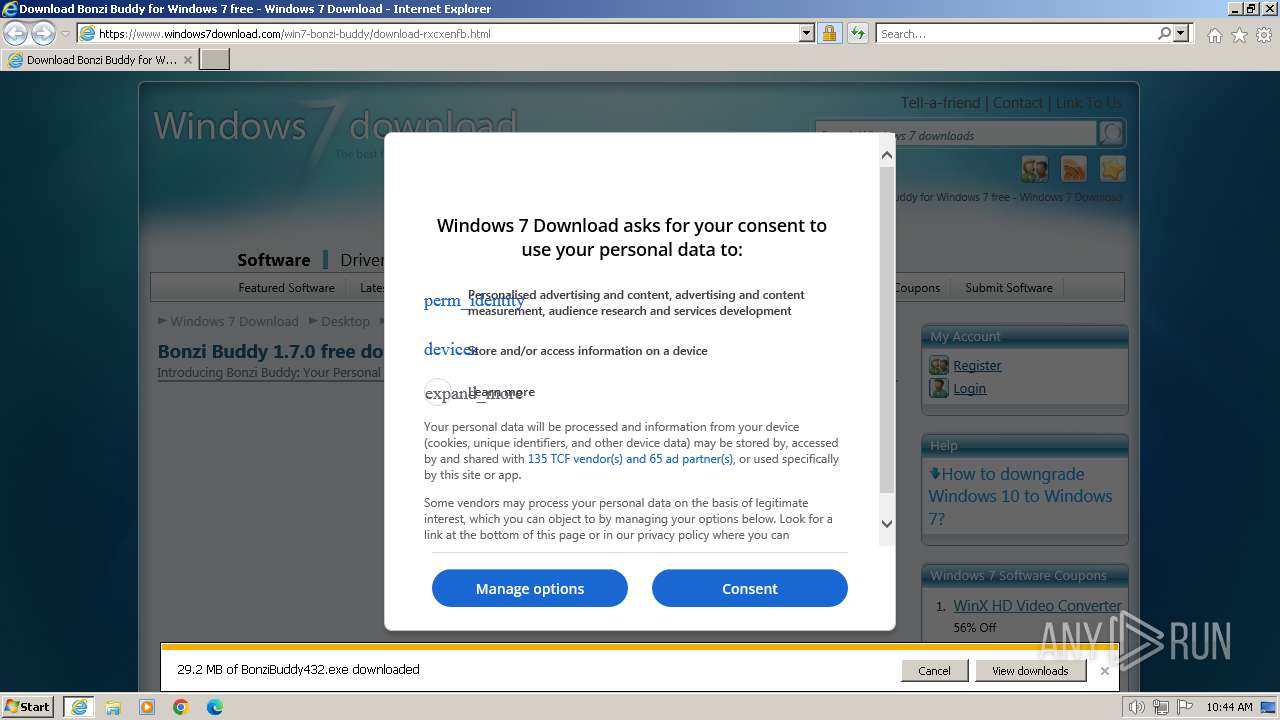Click the Login link

969,389
